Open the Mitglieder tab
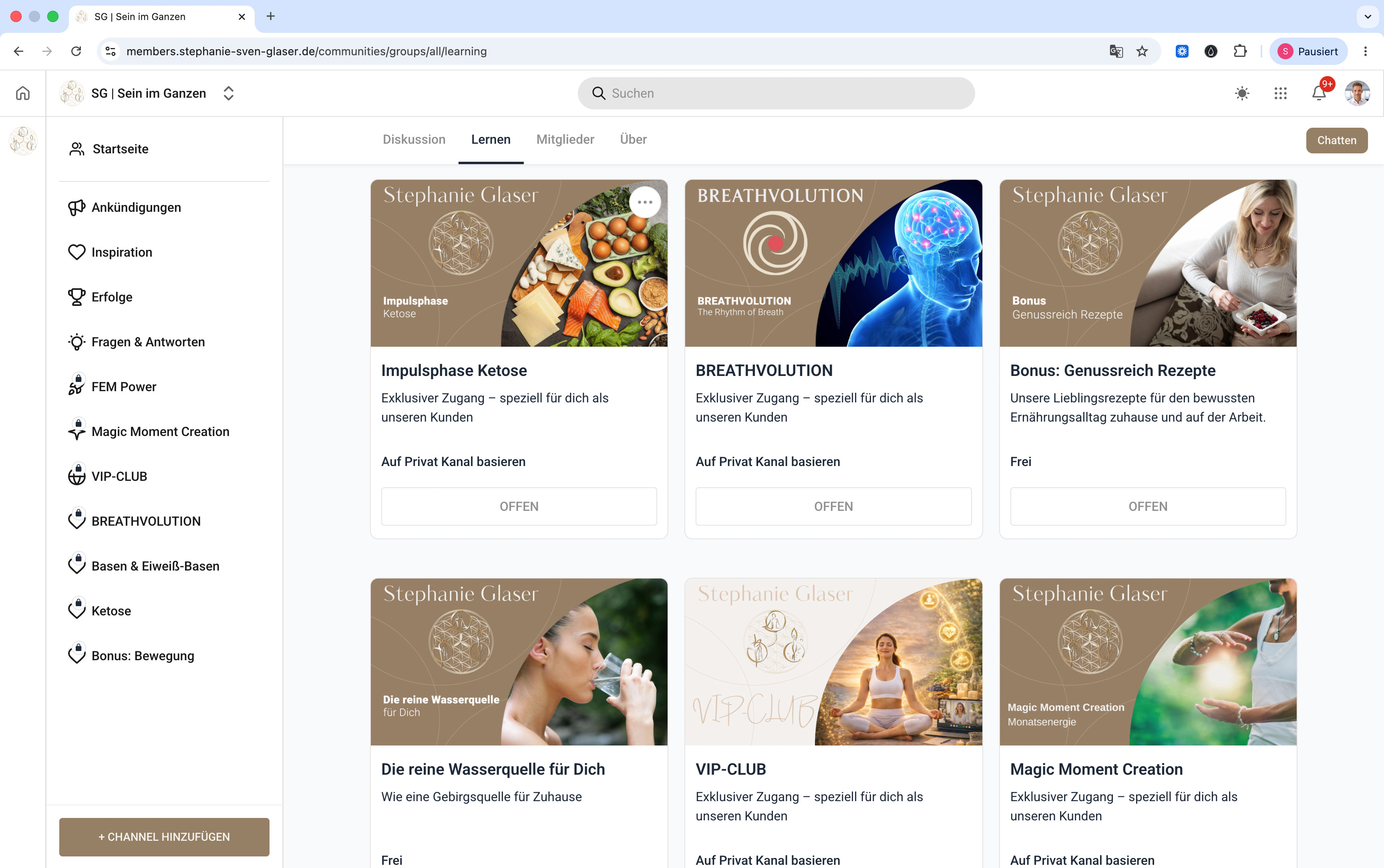 (x=565, y=139)
